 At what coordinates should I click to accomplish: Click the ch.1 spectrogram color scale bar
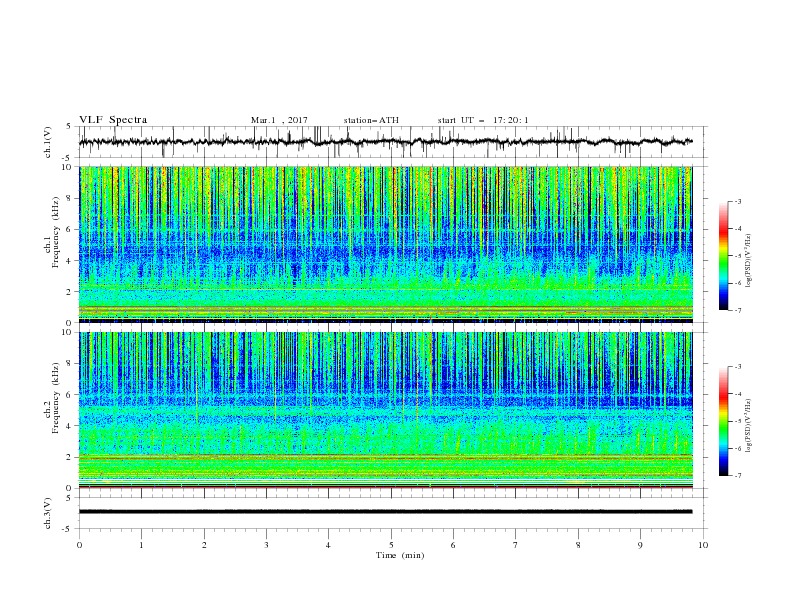pyautogui.click(x=723, y=256)
